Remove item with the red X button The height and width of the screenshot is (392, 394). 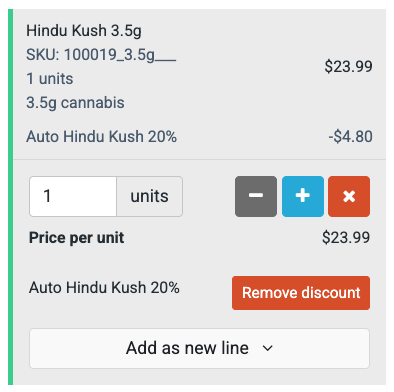[x=349, y=197]
